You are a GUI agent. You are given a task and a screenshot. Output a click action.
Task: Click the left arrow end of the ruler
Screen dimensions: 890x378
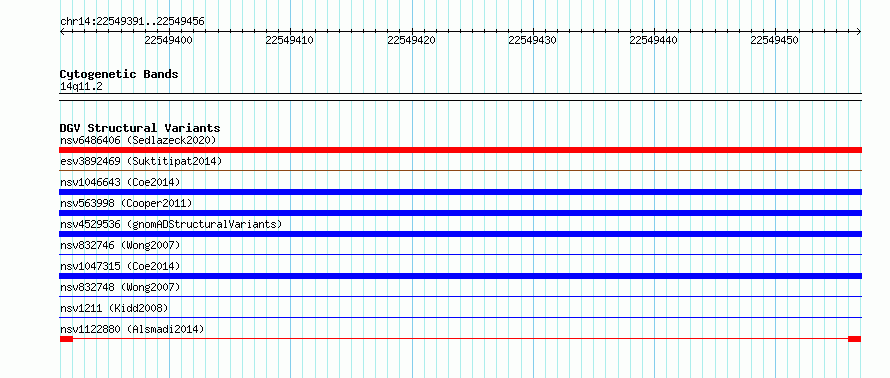(x=62, y=32)
